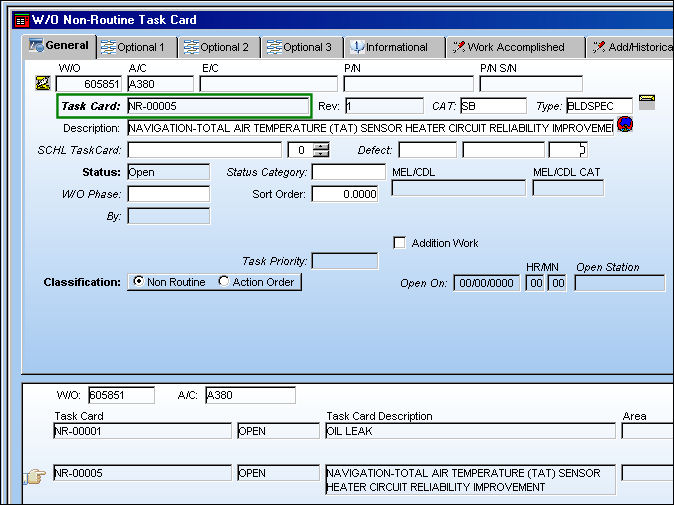This screenshot has height=505, width=674.
Task: Click the OPEN status of NR-00005
Action: tap(278, 473)
